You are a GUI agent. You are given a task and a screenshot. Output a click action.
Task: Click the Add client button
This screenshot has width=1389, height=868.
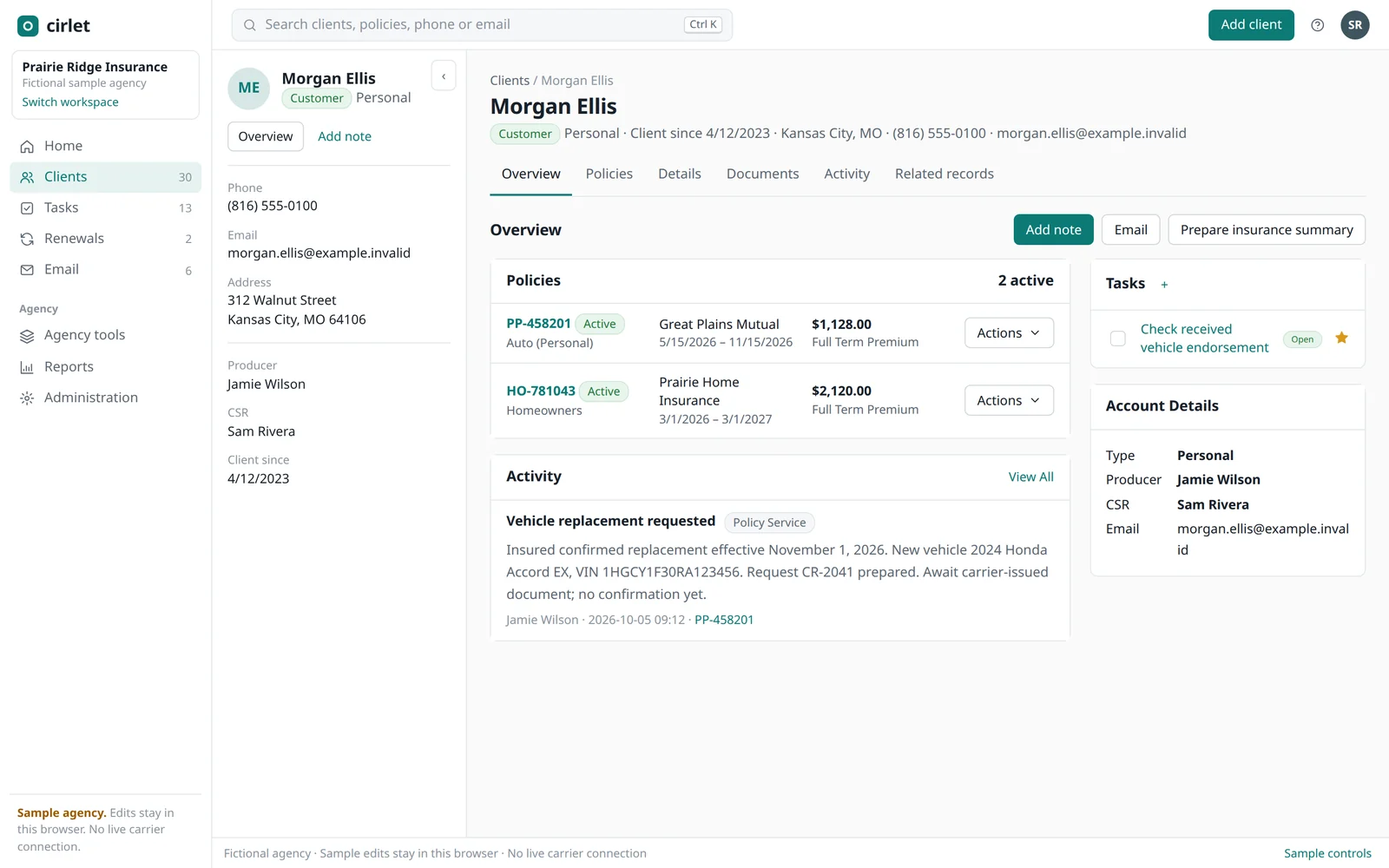click(x=1251, y=25)
